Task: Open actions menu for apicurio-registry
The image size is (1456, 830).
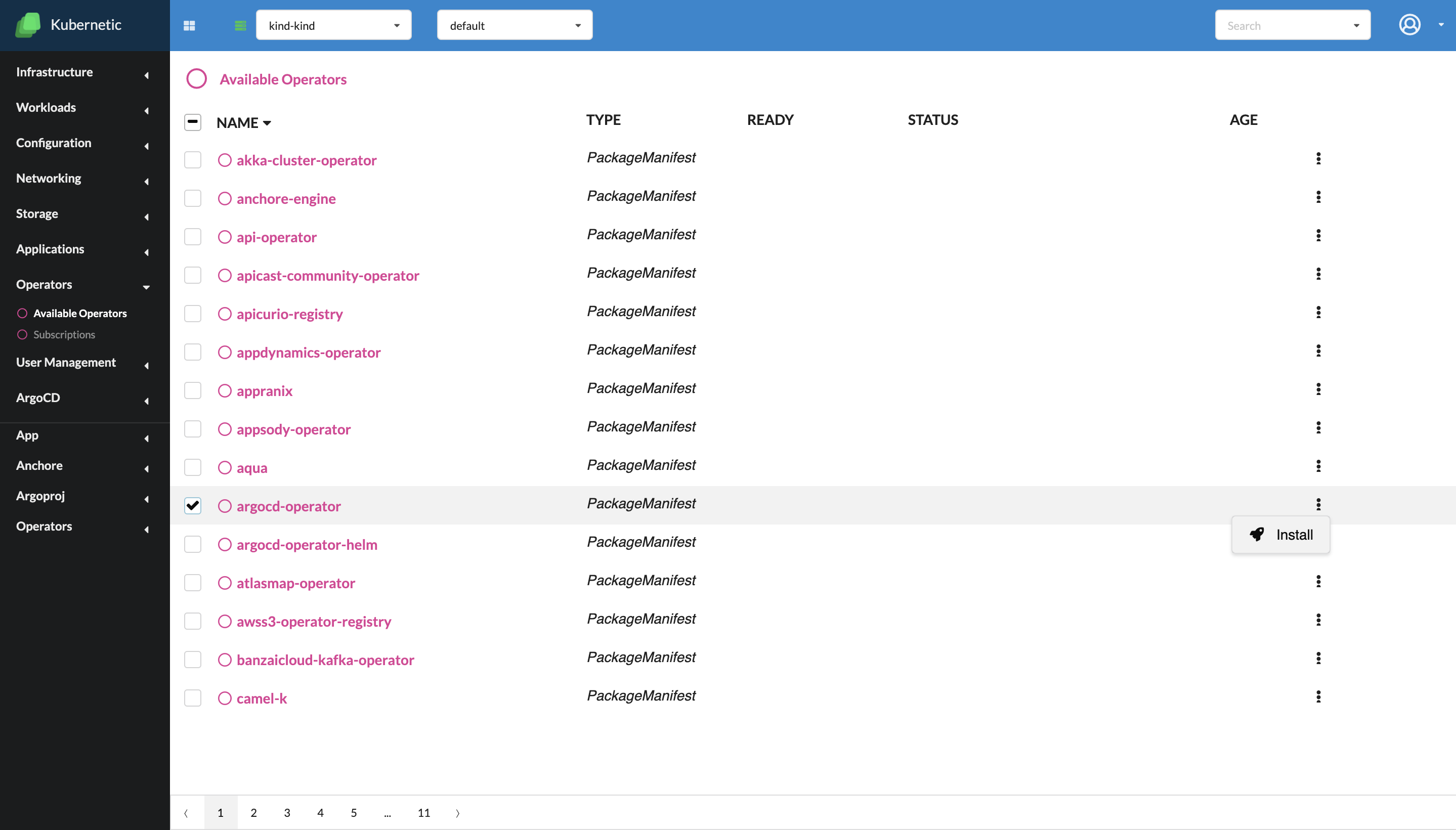Action: [1318, 312]
